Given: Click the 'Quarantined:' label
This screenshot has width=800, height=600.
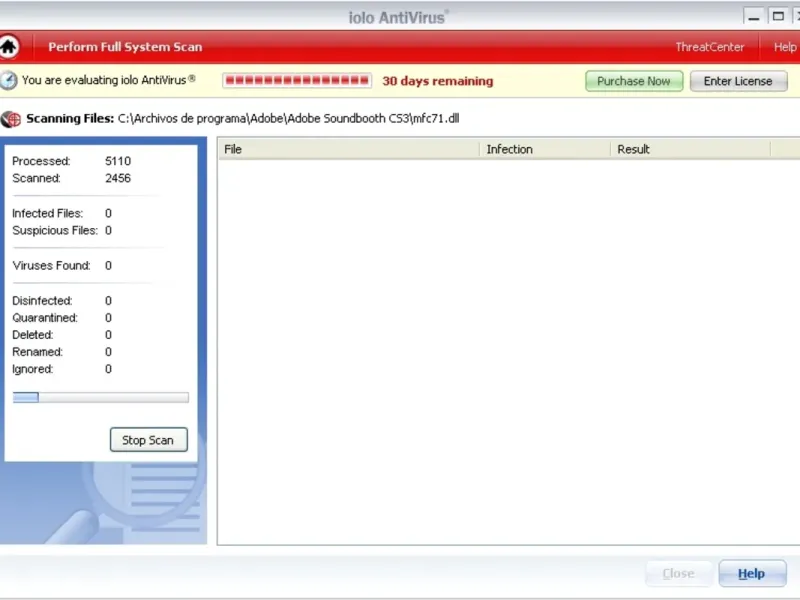Looking at the screenshot, I should pos(45,318).
